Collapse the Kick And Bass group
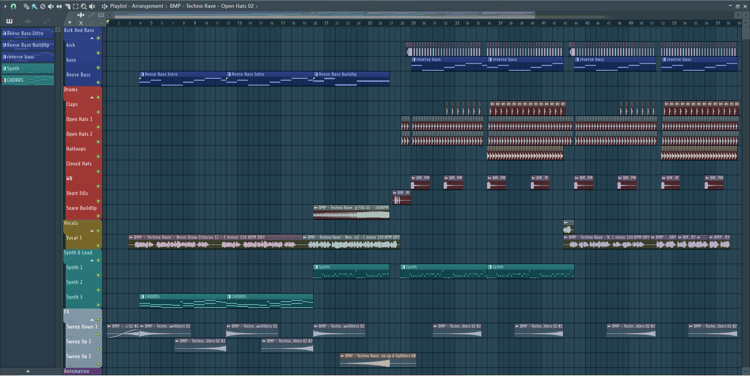 (x=92, y=38)
